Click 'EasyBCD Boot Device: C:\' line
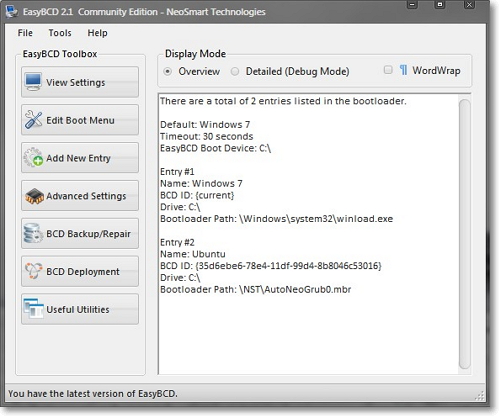 click(215, 148)
